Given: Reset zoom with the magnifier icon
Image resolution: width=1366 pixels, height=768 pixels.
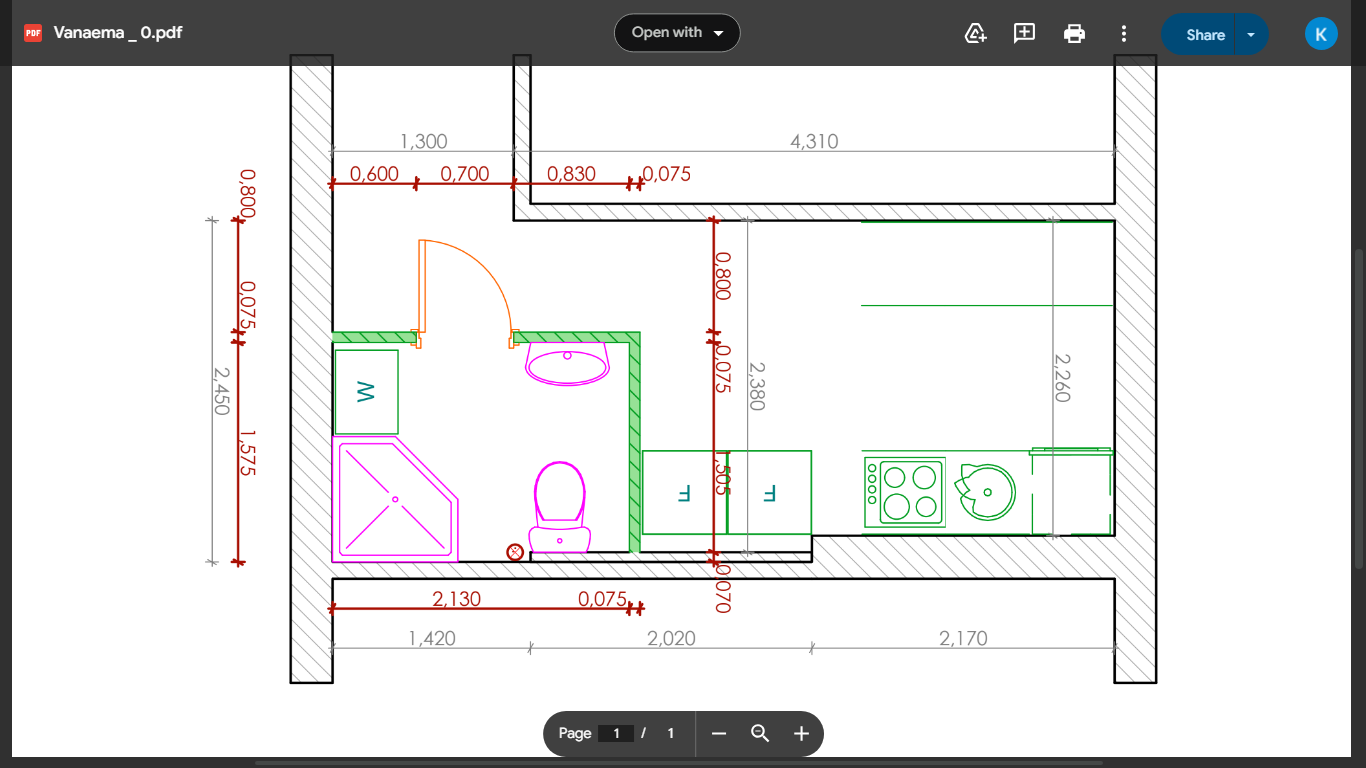Looking at the screenshot, I should pyautogui.click(x=760, y=733).
